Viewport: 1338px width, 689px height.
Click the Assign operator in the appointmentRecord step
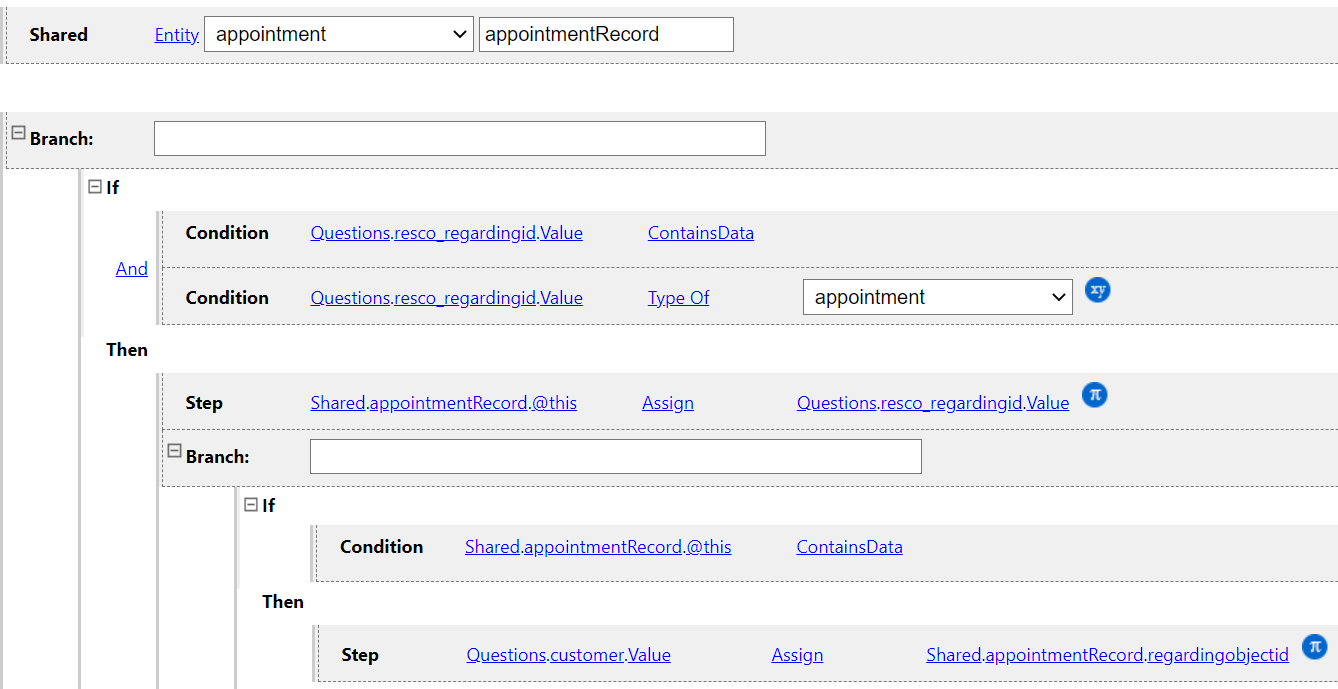(667, 403)
